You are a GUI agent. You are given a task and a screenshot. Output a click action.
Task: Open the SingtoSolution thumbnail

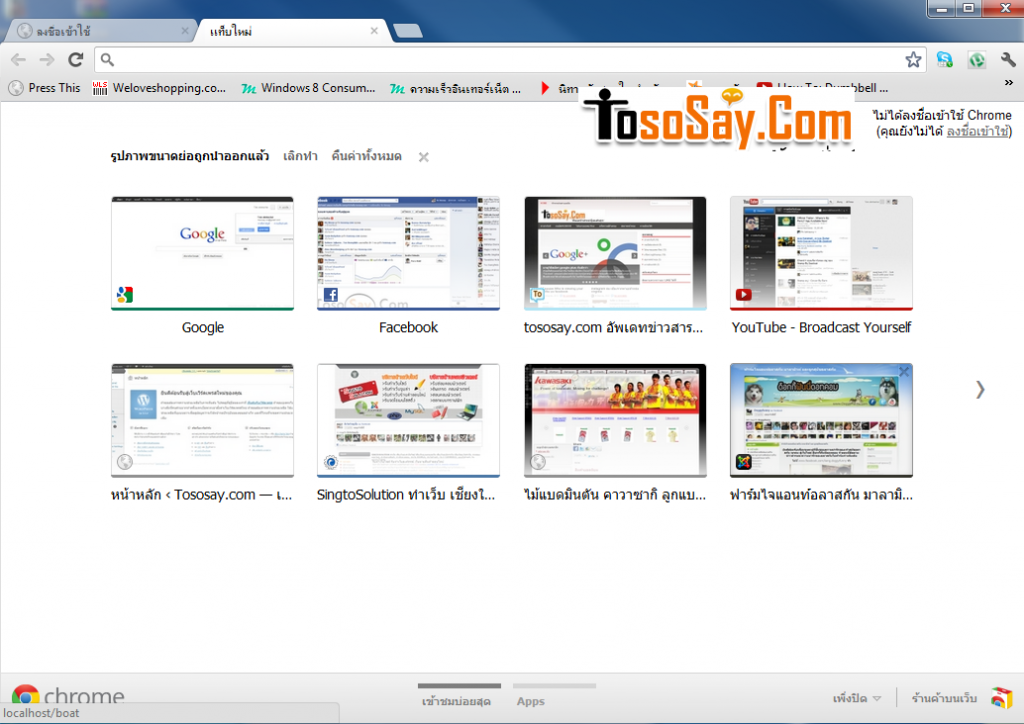408,420
